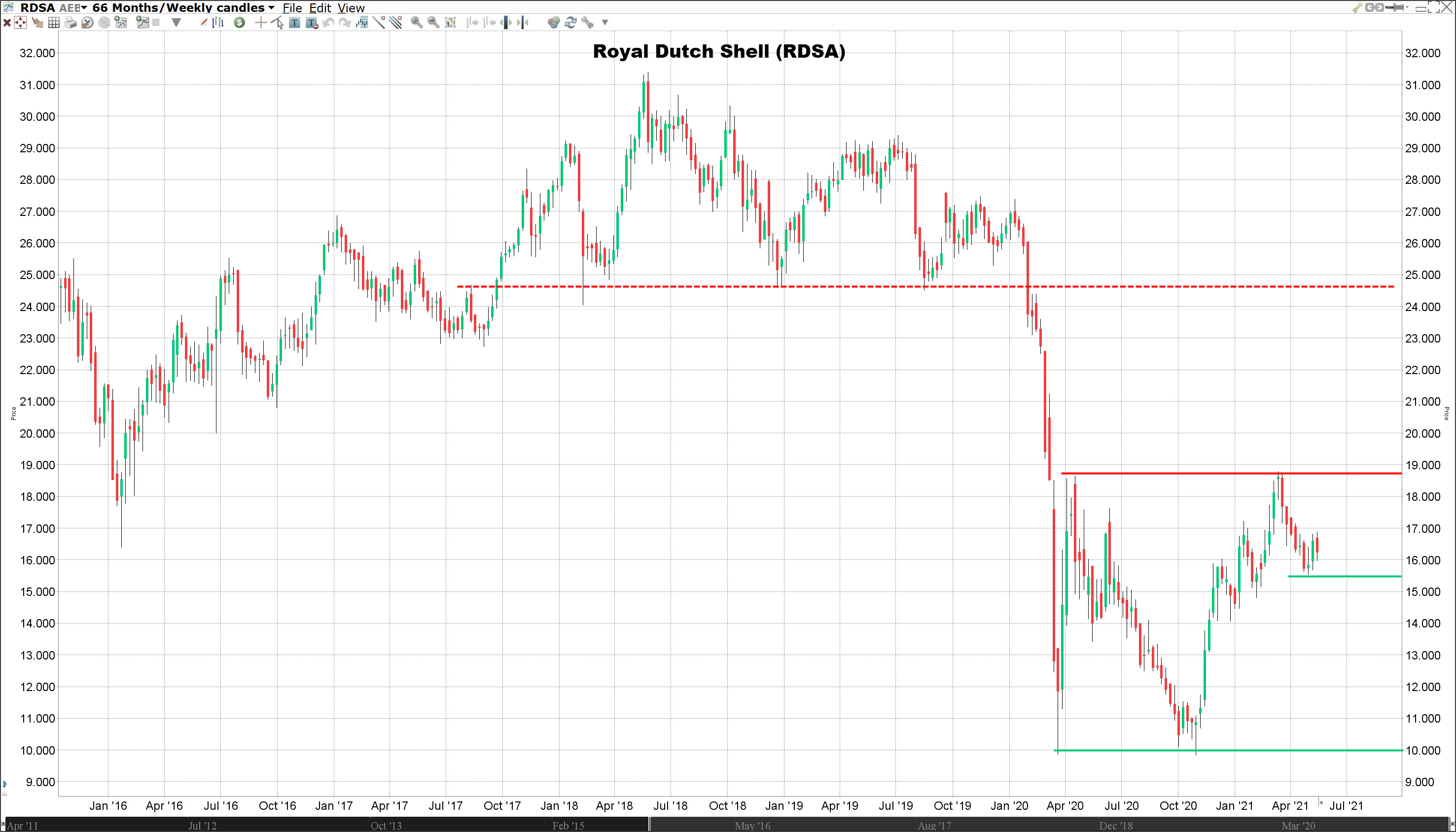Open the toolbar wrench settings icon
This screenshot has height=832, width=1456.
588,23
